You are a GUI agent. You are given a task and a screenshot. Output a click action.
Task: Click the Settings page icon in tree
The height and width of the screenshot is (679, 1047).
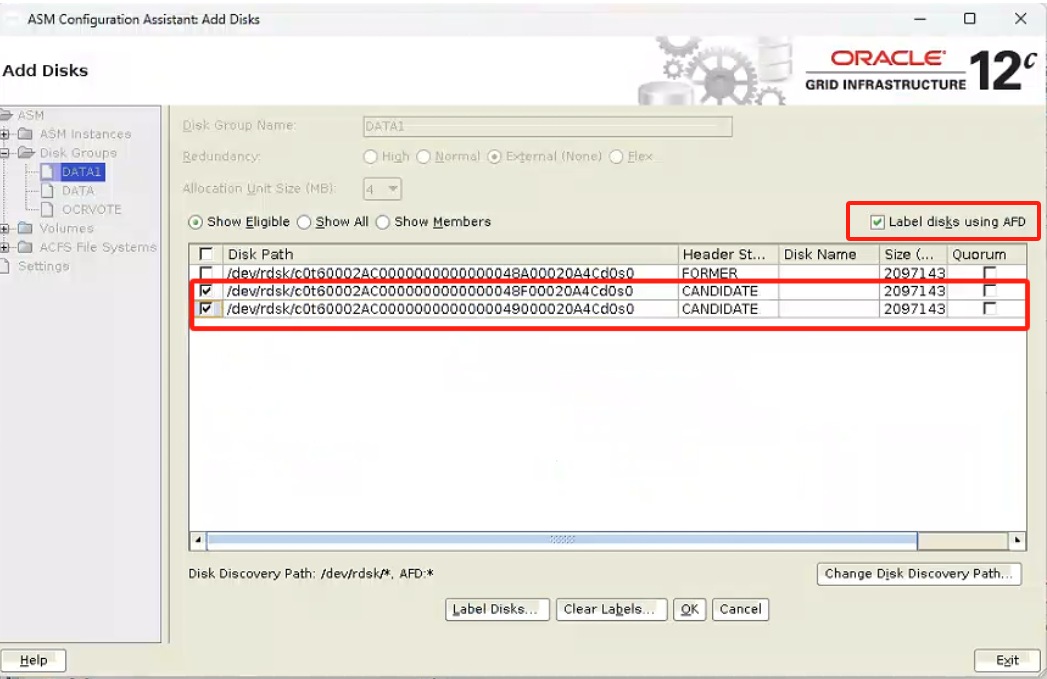coord(5,266)
